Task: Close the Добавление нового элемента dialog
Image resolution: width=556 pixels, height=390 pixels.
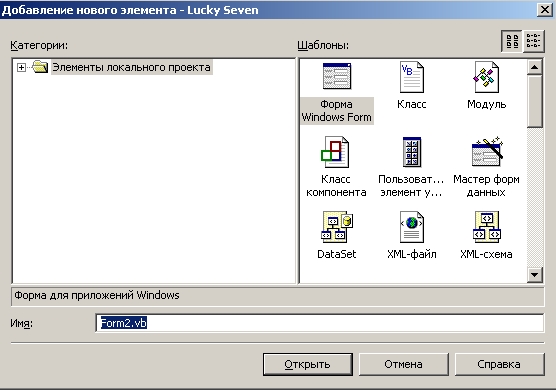Action: (544, 10)
